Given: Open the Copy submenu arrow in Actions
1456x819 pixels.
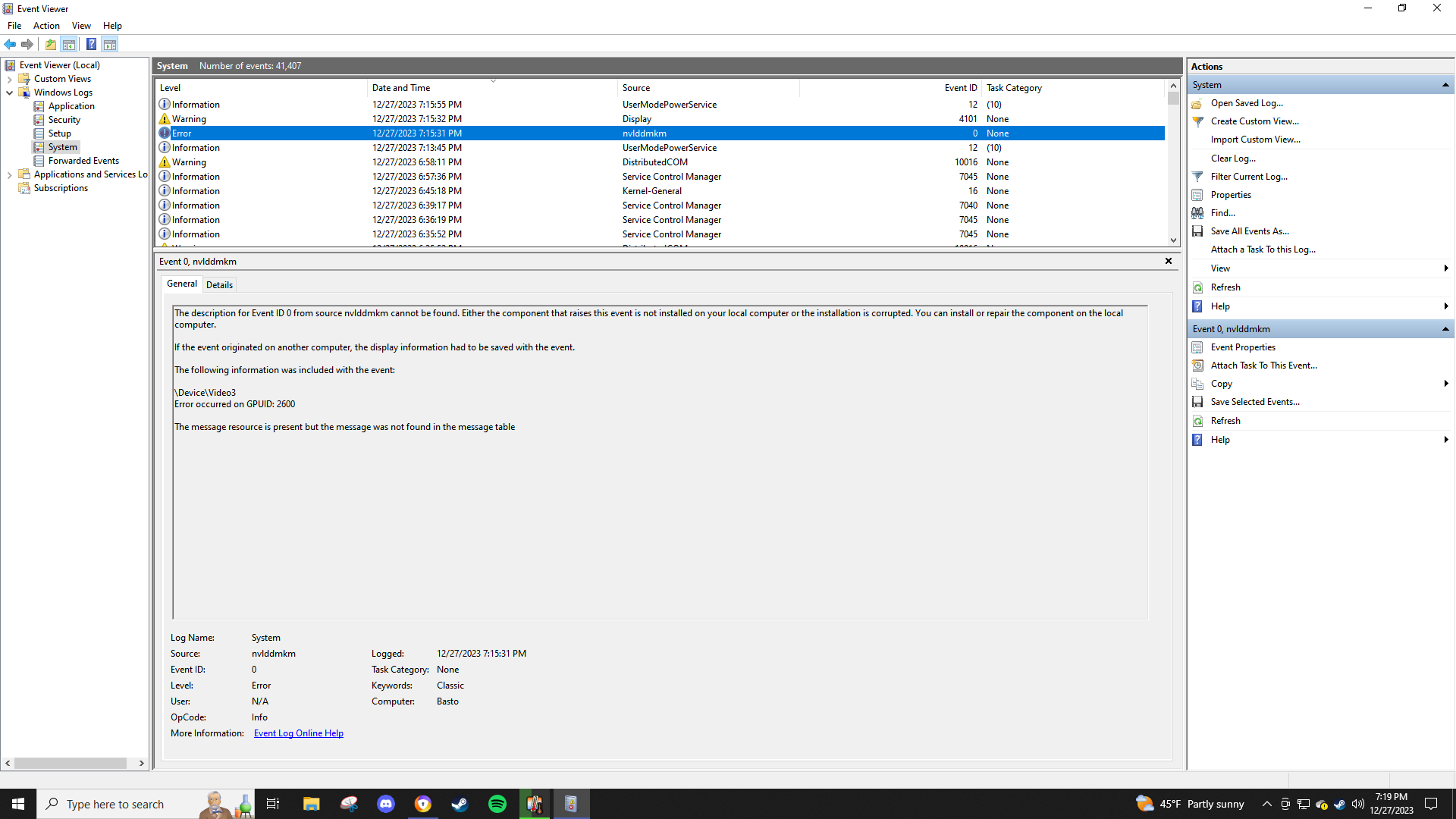Looking at the screenshot, I should [1446, 384].
